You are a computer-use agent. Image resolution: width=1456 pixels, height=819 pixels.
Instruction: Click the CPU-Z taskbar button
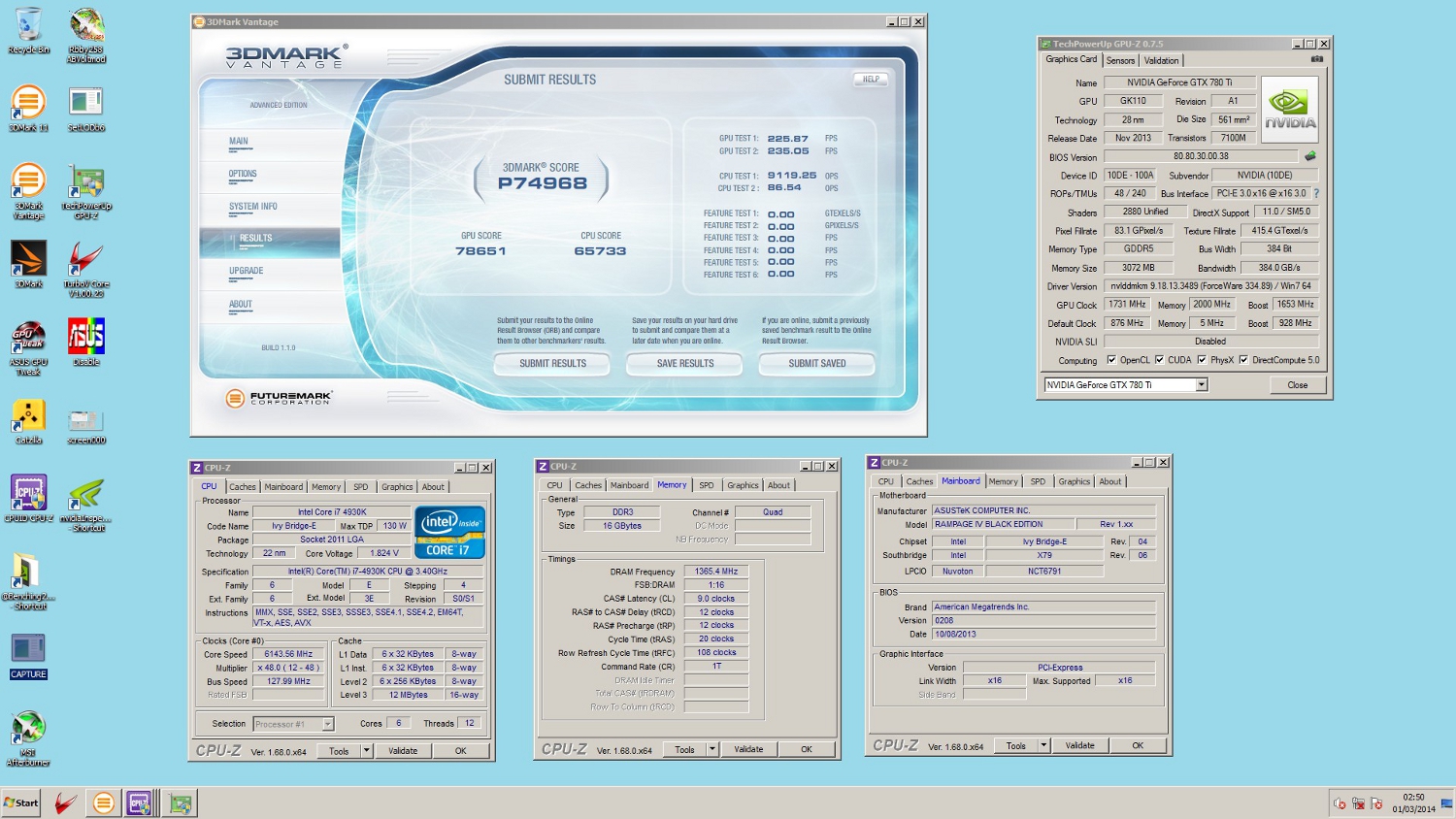tap(141, 803)
